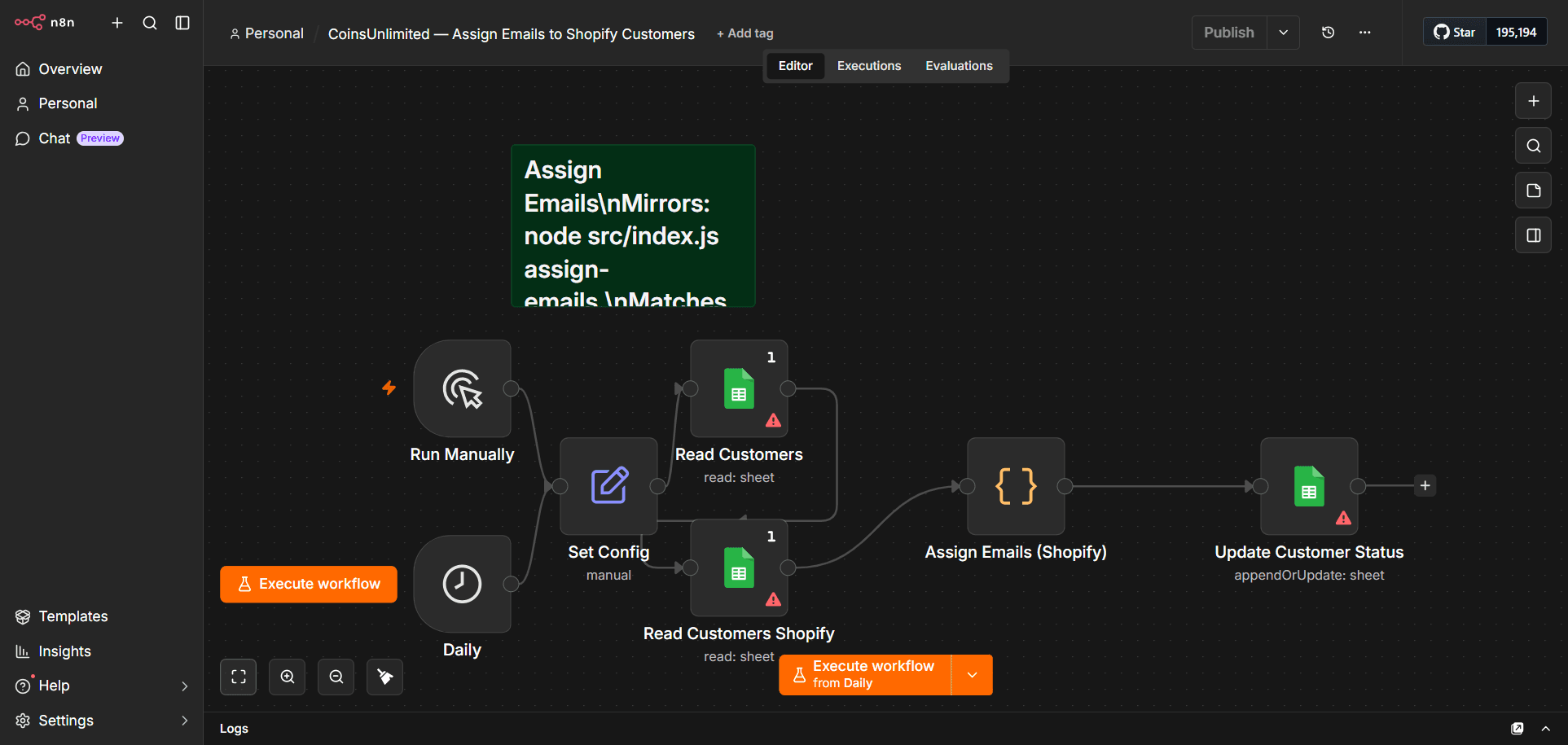Click the 195,194 star count

pyautogui.click(x=1516, y=33)
